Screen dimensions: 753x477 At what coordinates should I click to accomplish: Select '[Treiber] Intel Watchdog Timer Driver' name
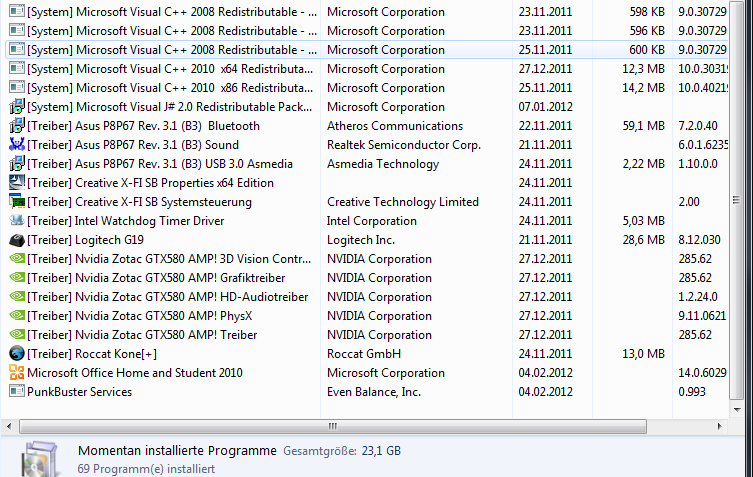(x=126, y=221)
